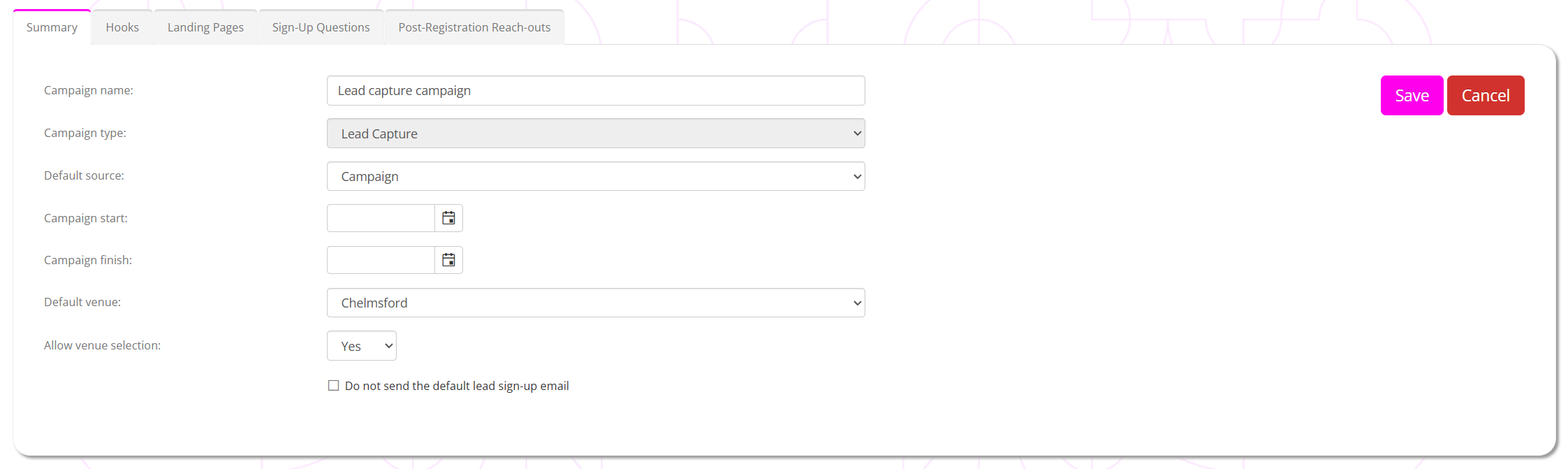This screenshot has height=469, width=1568.
Task: Click the Allow venue selection label
Action: pos(102,345)
